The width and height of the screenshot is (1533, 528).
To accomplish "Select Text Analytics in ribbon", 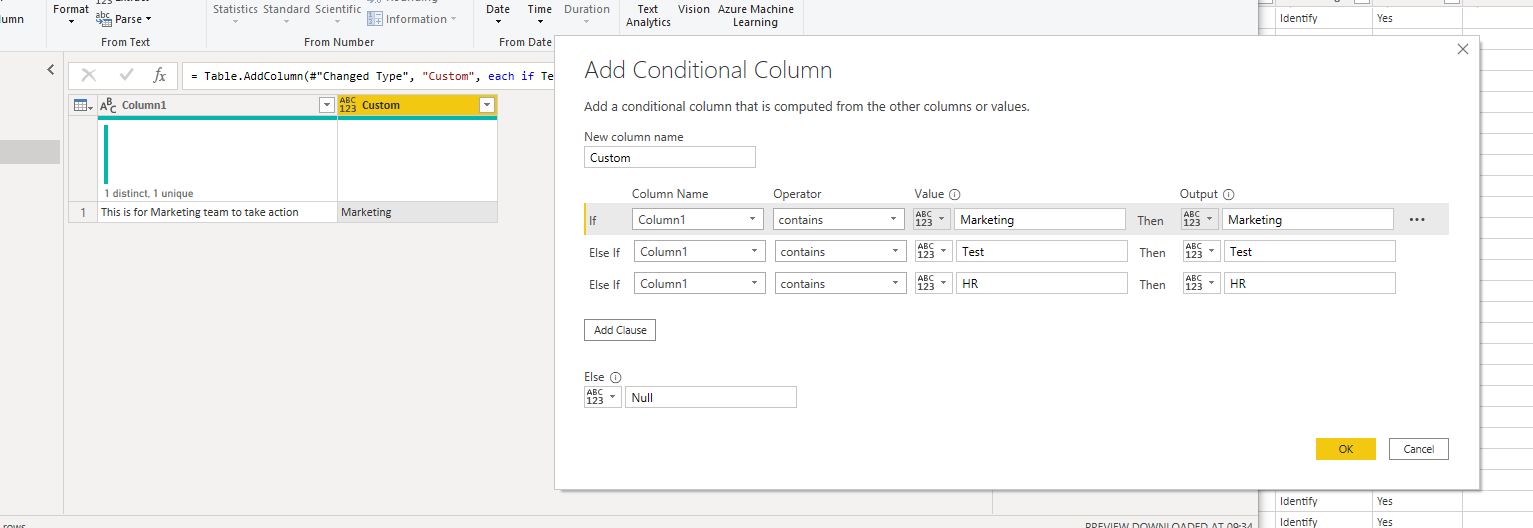I will pos(648,15).
